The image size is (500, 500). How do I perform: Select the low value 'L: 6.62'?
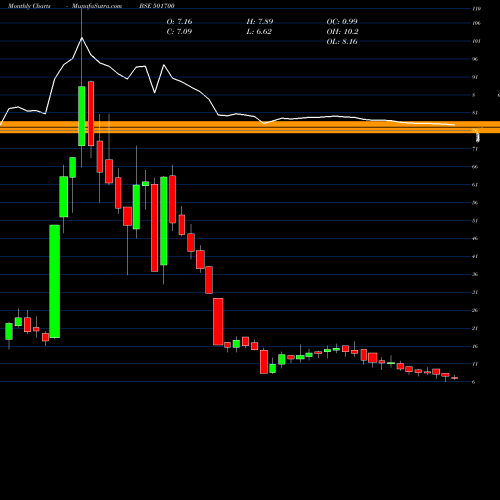point(259,32)
